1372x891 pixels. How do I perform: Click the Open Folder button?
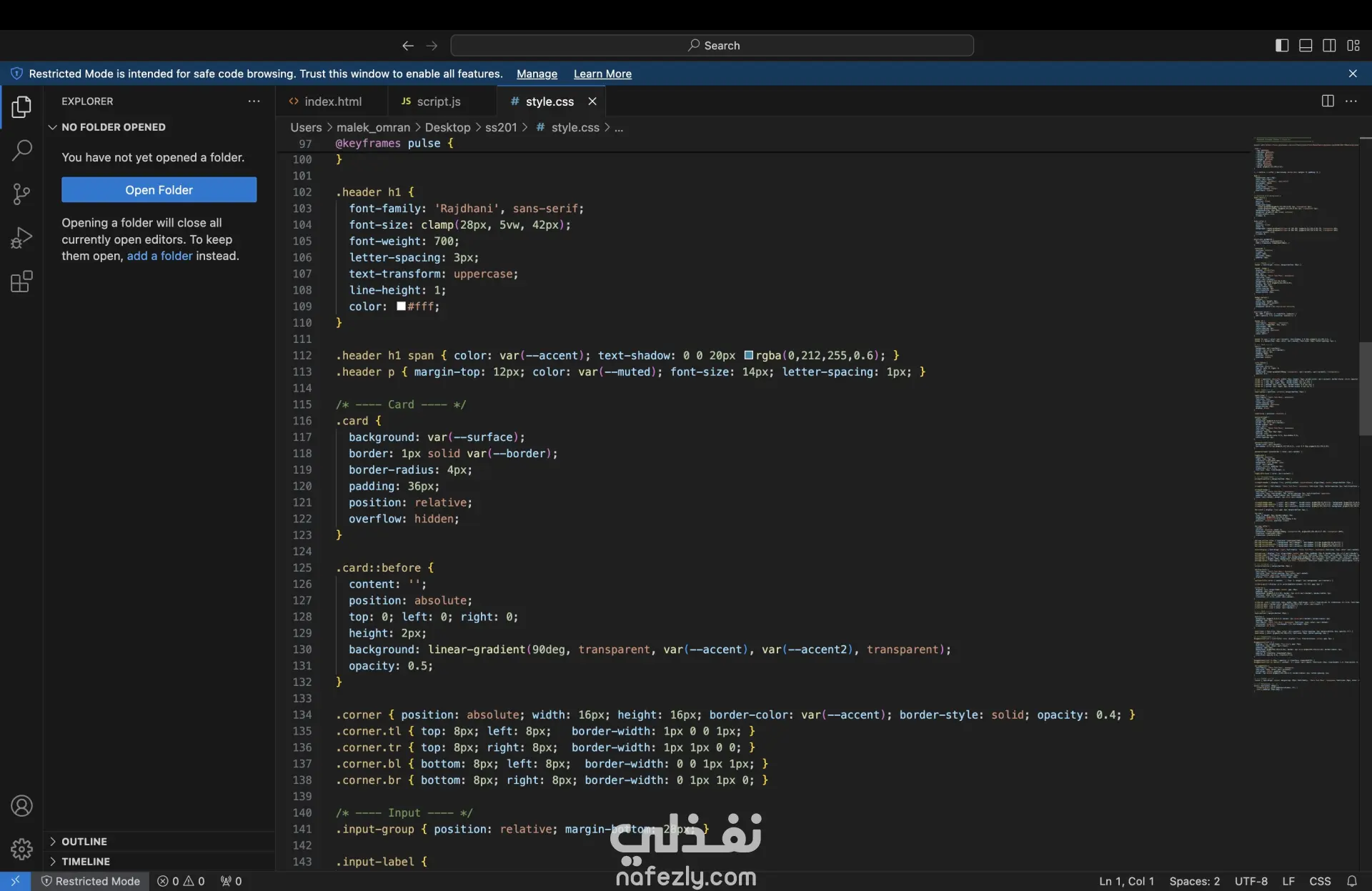tap(159, 190)
